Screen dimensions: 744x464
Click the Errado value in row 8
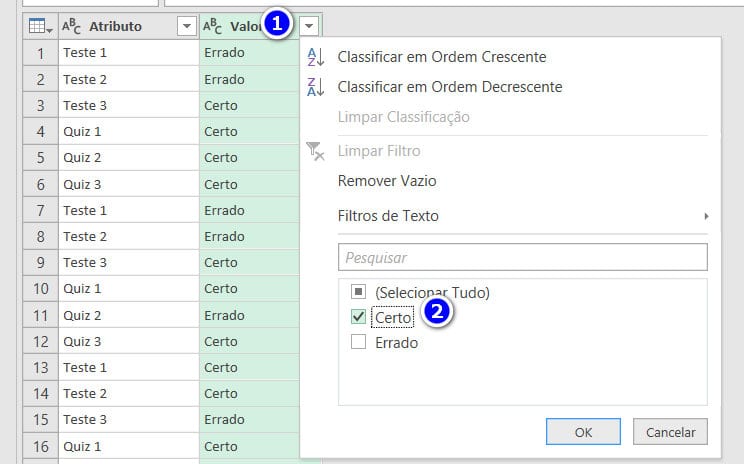pyautogui.click(x=250, y=236)
